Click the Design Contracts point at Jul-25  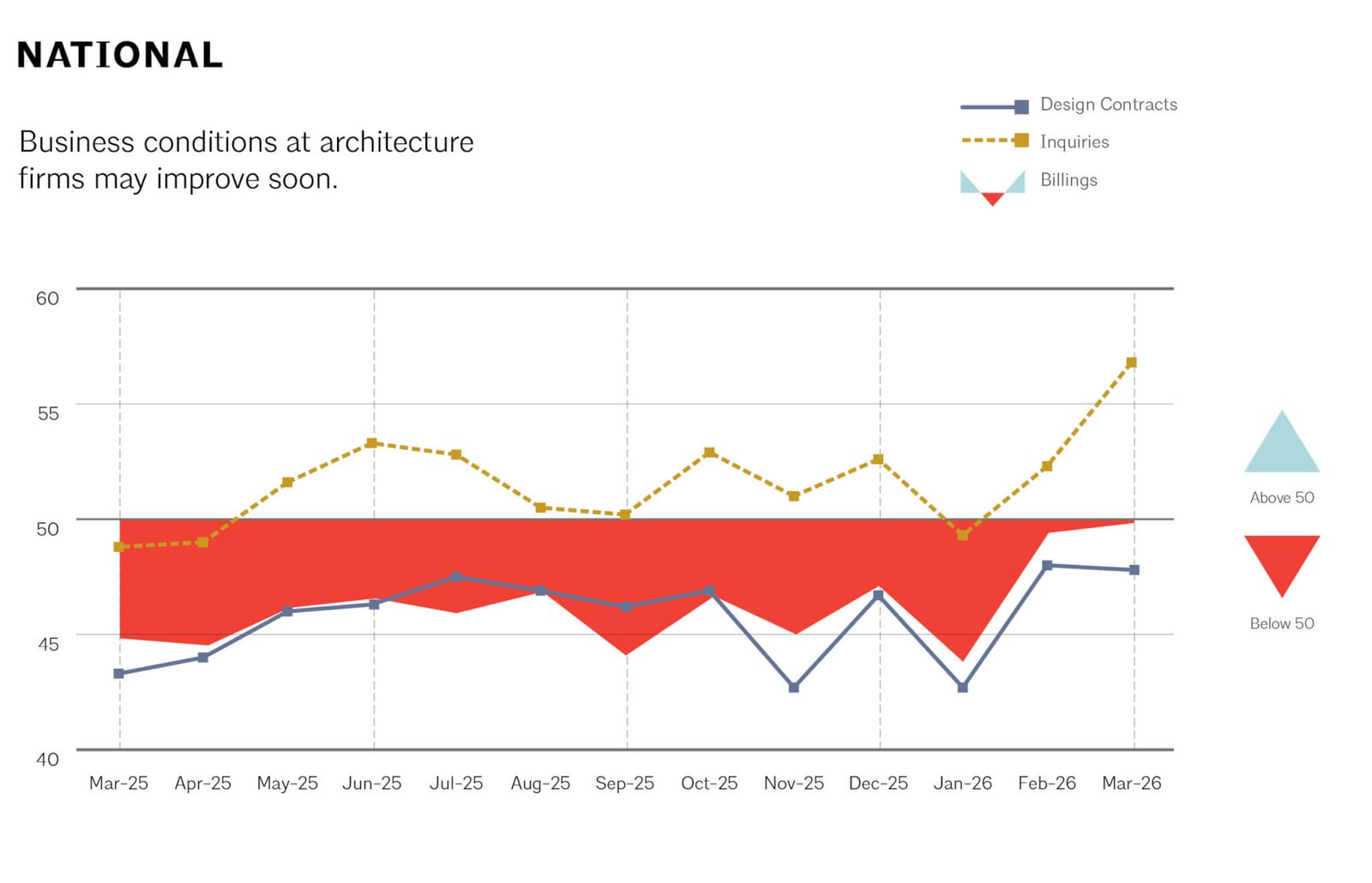(x=456, y=577)
